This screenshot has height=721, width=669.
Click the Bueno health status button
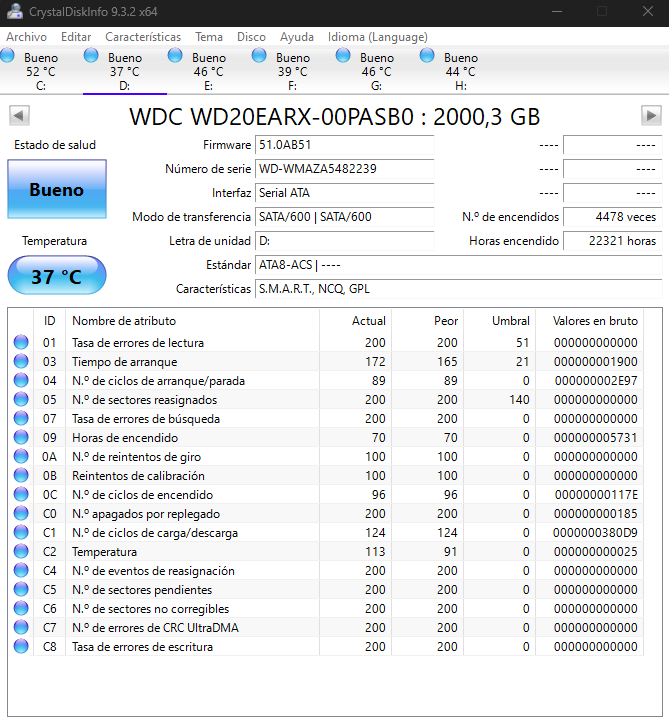pyautogui.click(x=57, y=189)
